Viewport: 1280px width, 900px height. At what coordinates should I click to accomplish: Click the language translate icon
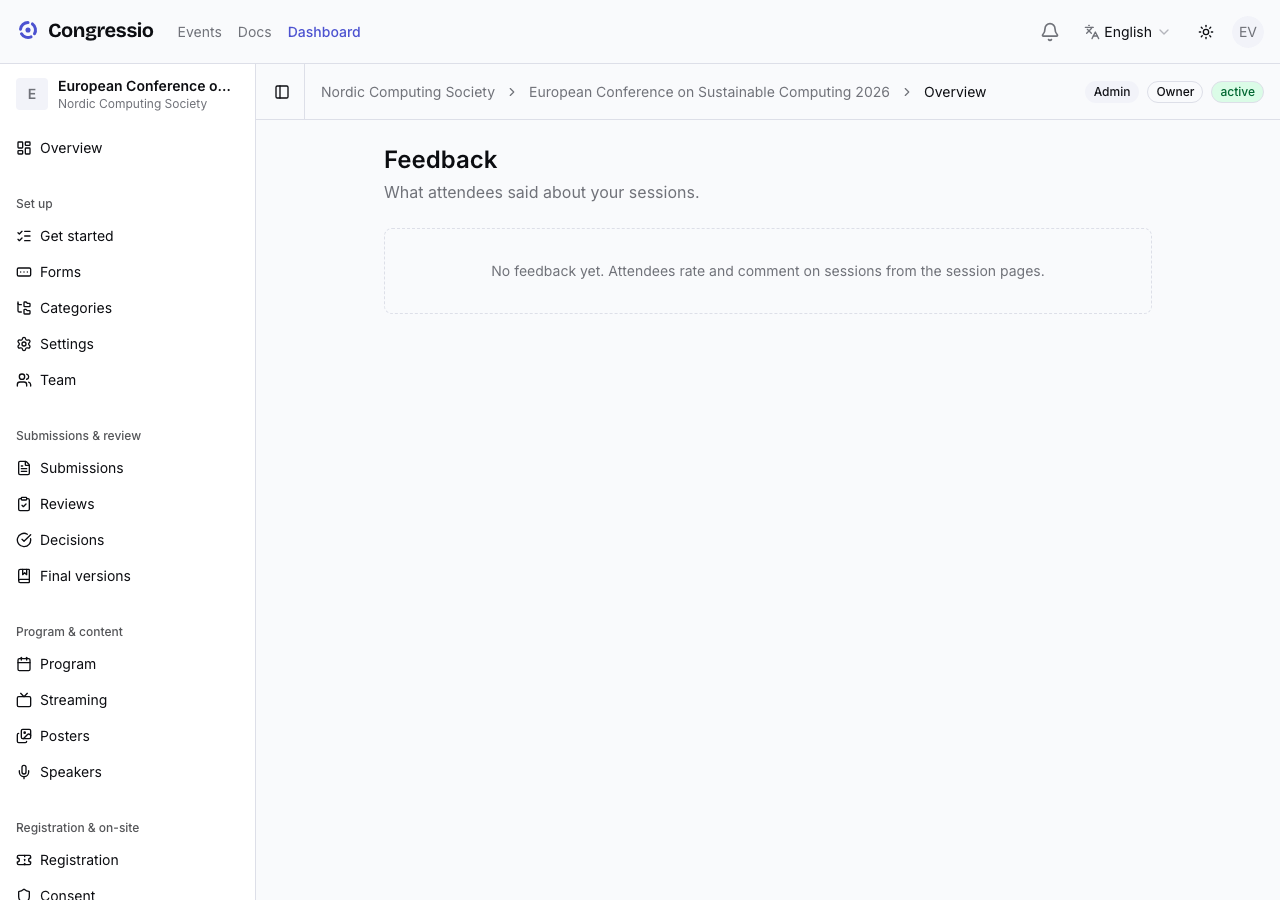coord(1092,32)
